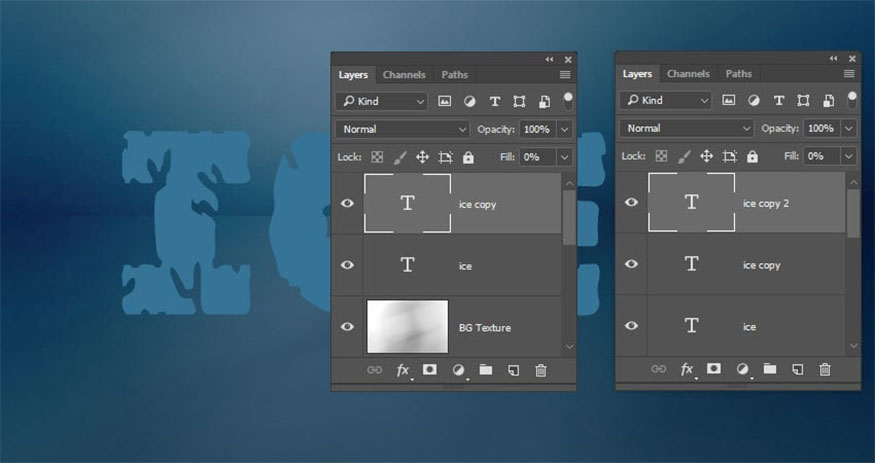Hide the 'ice' layer in left panel
The height and width of the screenshot is (463, 875).
[x=347, y=264]
